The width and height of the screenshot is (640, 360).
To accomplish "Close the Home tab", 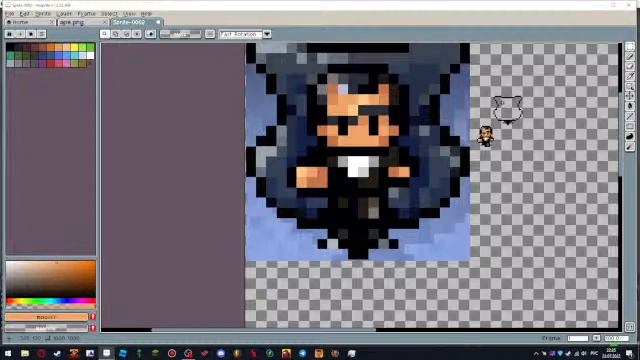I will (x=52, y=22).
